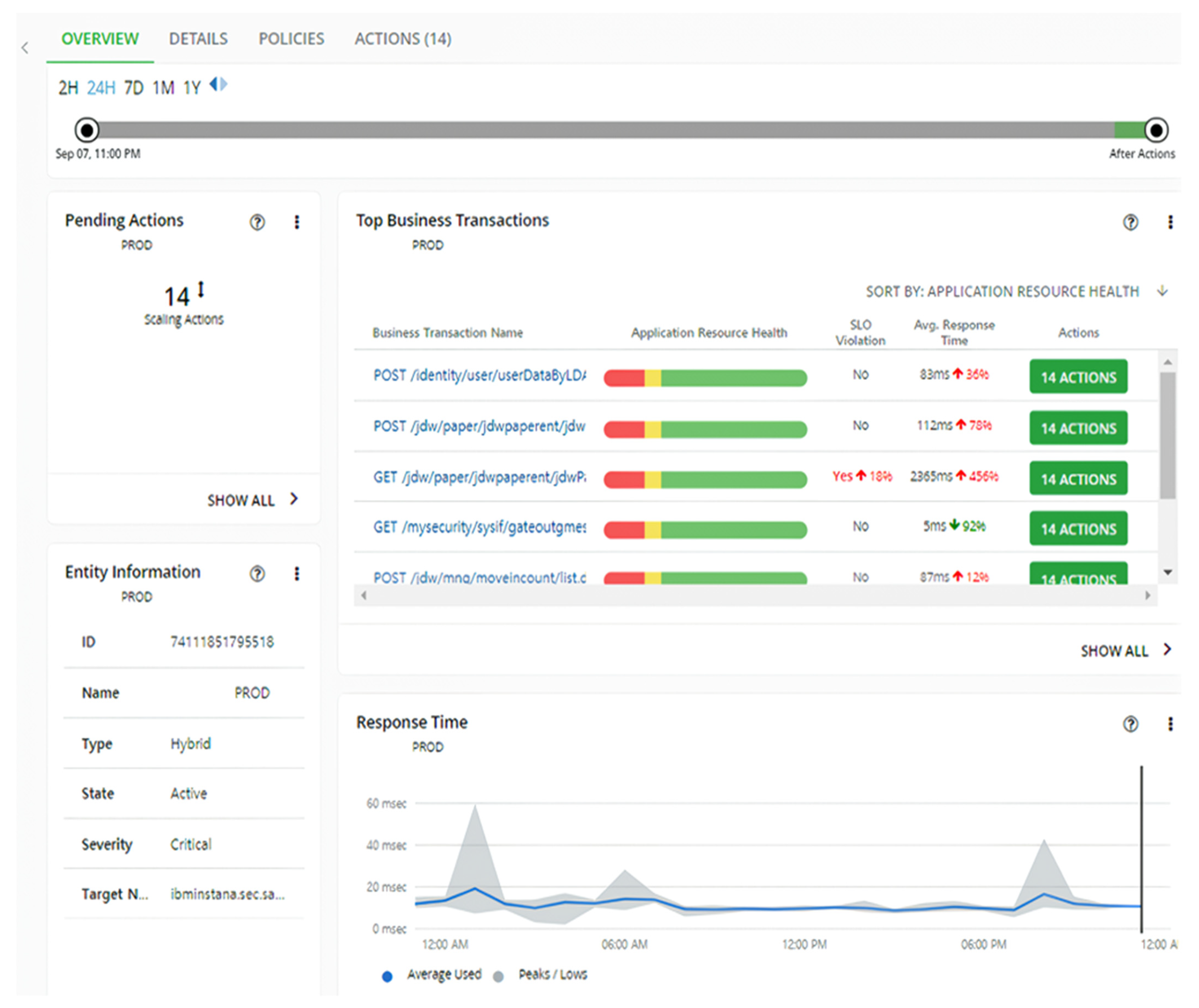Open Pending Actions kebab options menu
The width and height of the screenshot is (1199, 1008).
tap(297, 222)
